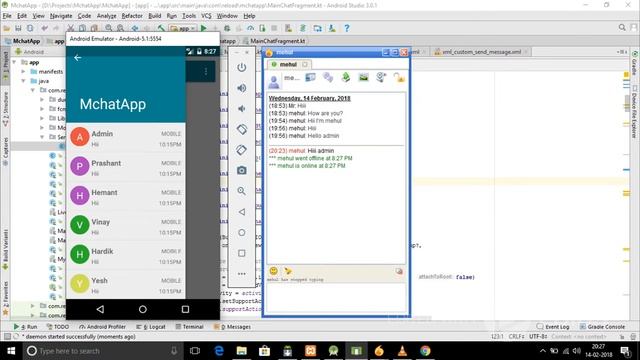640x360 pixels.
Task: Open the Build menu
Action: 154,16
